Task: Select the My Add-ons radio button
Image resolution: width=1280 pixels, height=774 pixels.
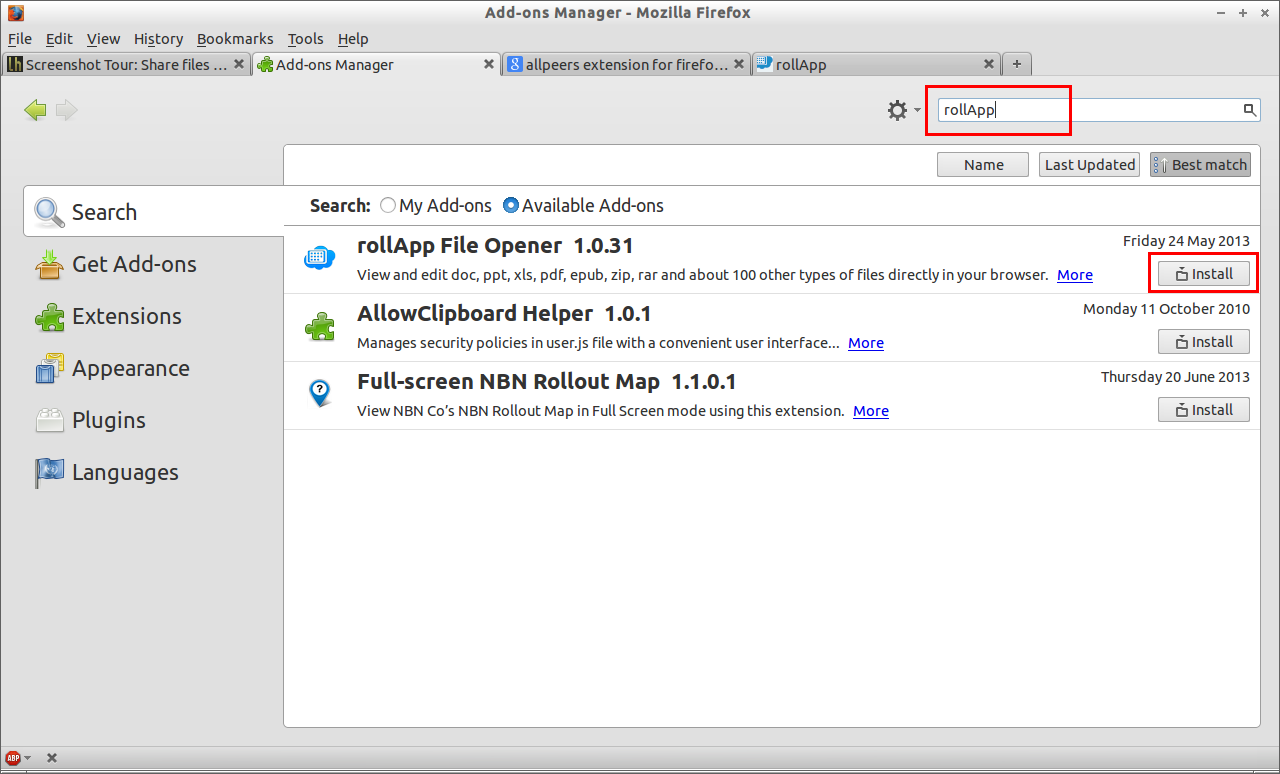Action: pos(388,205)
